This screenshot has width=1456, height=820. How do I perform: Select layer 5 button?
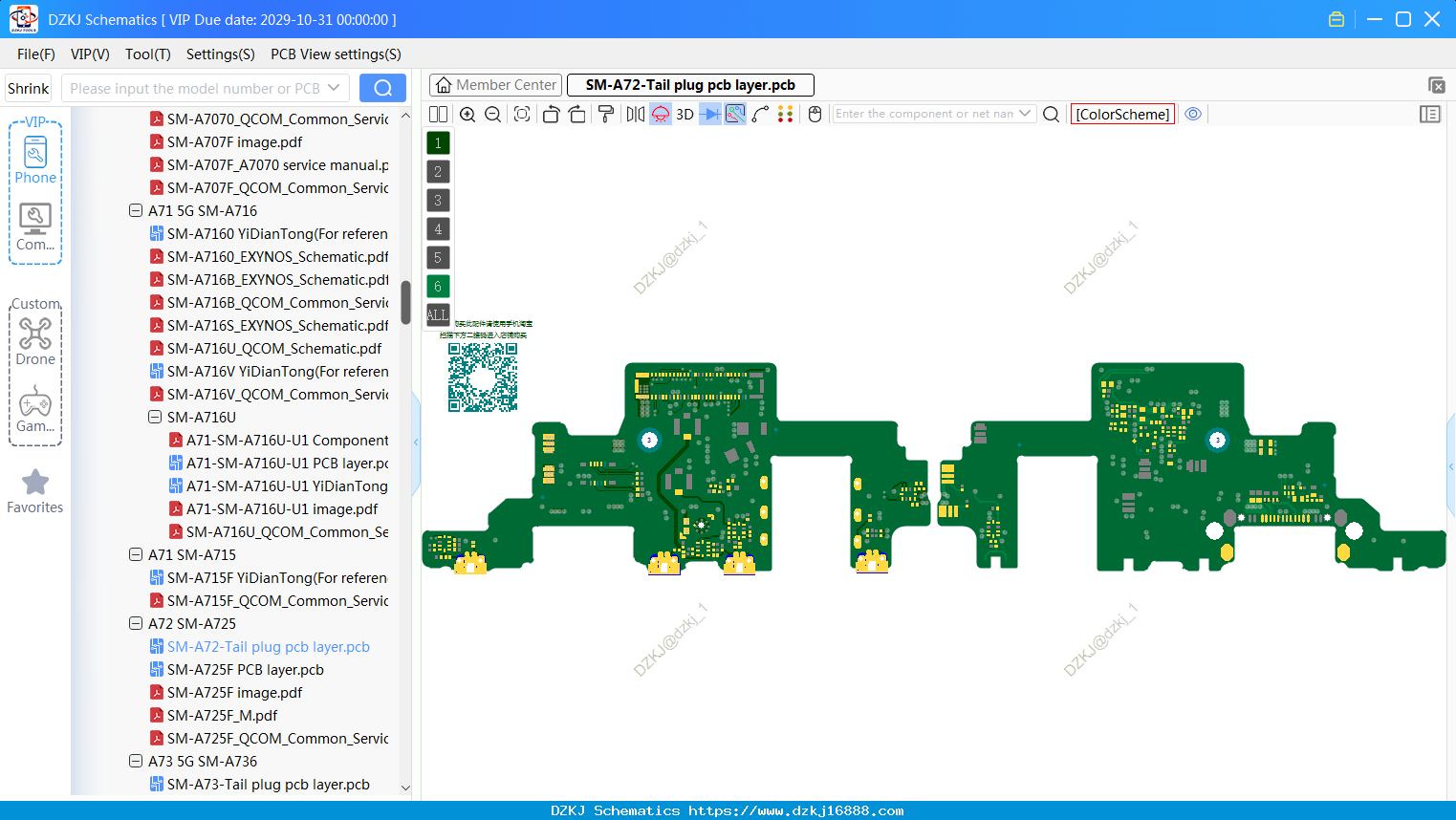click(438, 257)
